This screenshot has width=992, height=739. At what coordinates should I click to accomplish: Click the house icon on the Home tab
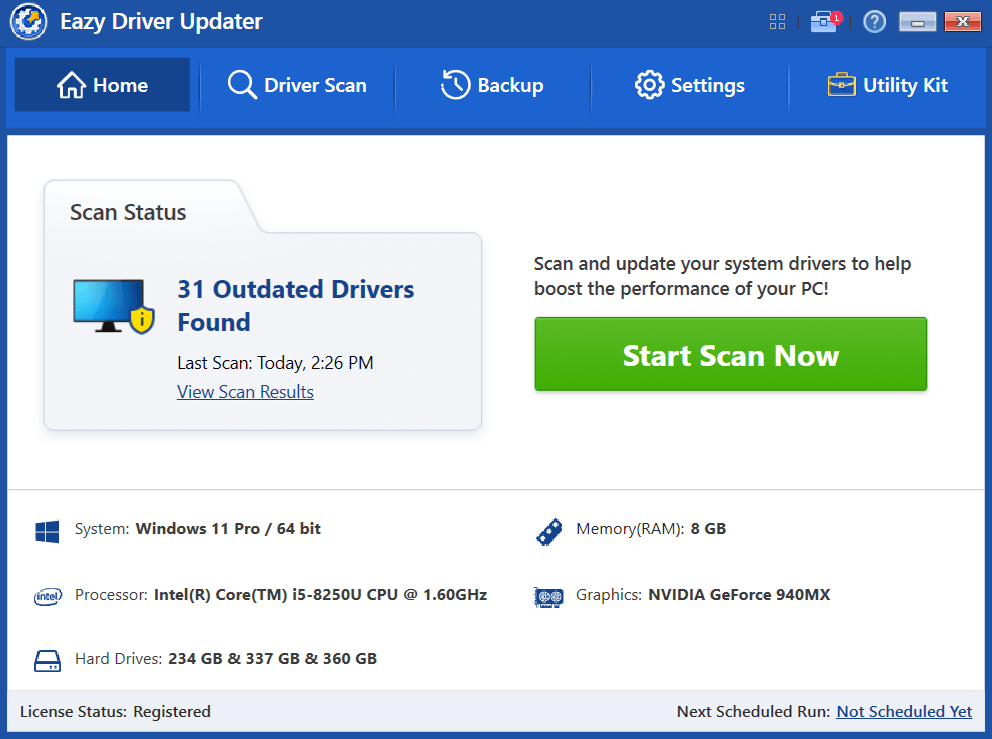point(72,85)
